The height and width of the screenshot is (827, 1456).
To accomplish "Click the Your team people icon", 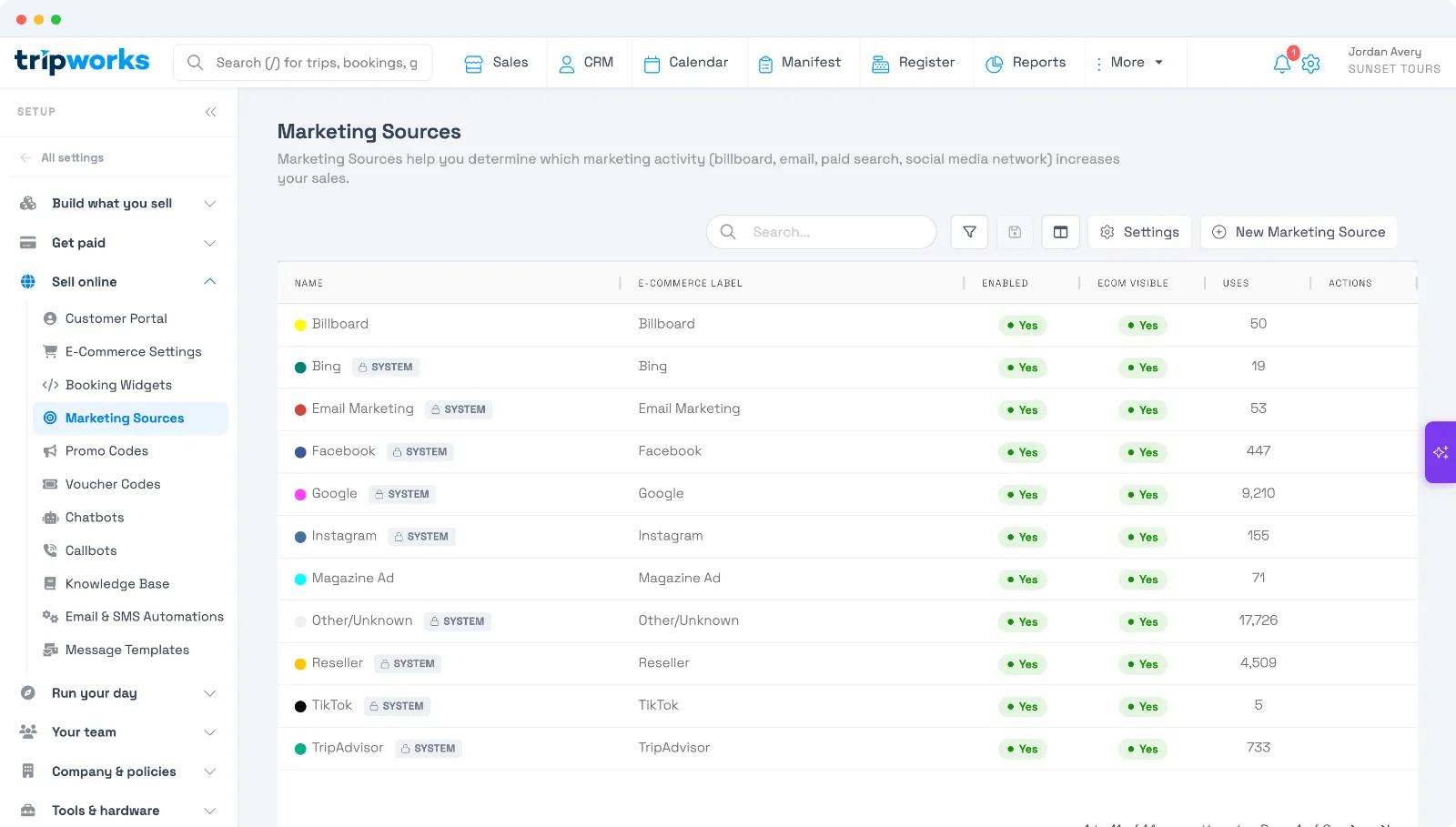I will click(x=28, y=732).
